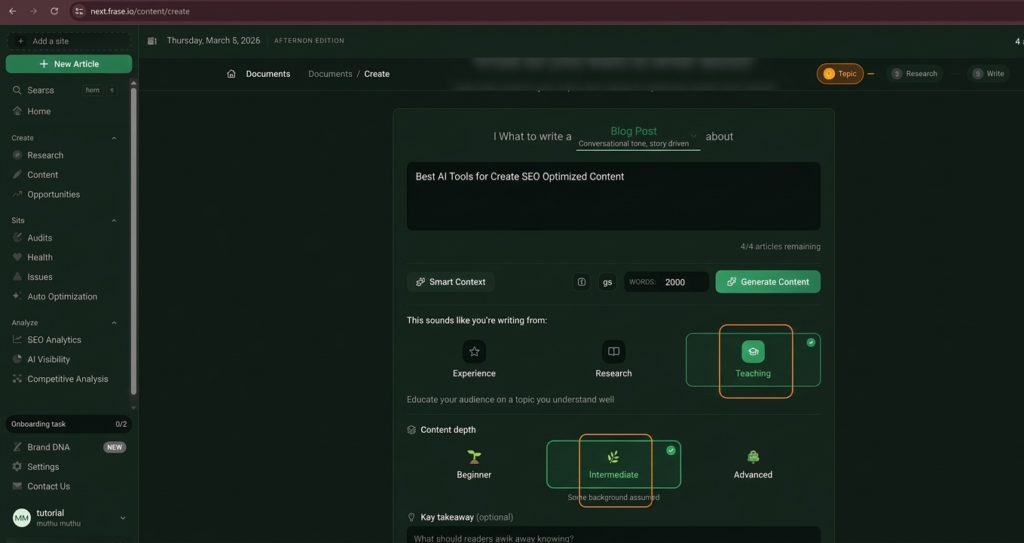Collapse the Site section chevron
This screenshot has height=543, width=1024.
[x=114, y=221]
